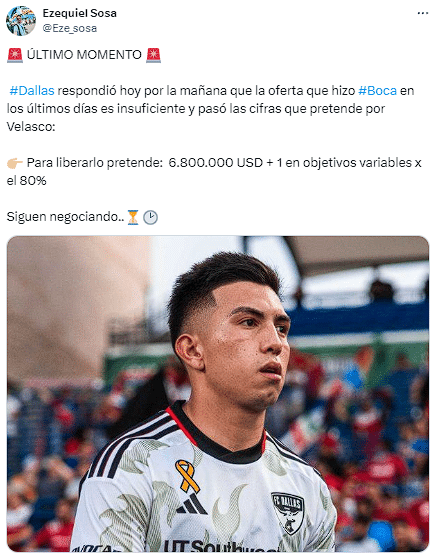Screen dimensions: 433x558
Task: Click the word Velasco in the tweet
Action: [31, 127]
